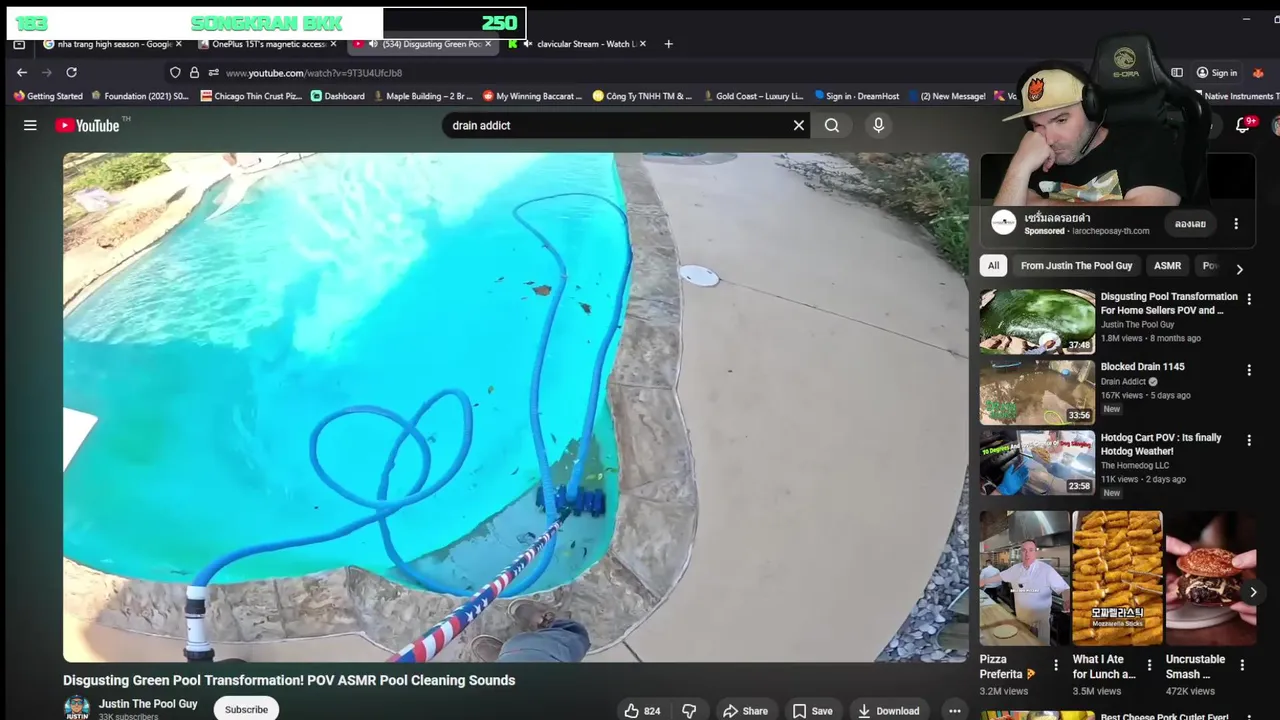Open the Gold Coast Luxury bookmark
This screenshot has height=720, width=1280.
pyautogui.click(x=753, y=96)
